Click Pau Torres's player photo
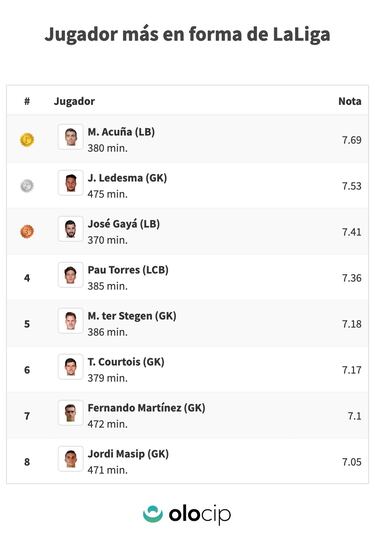The image size is (375, 539). [70, 275]
